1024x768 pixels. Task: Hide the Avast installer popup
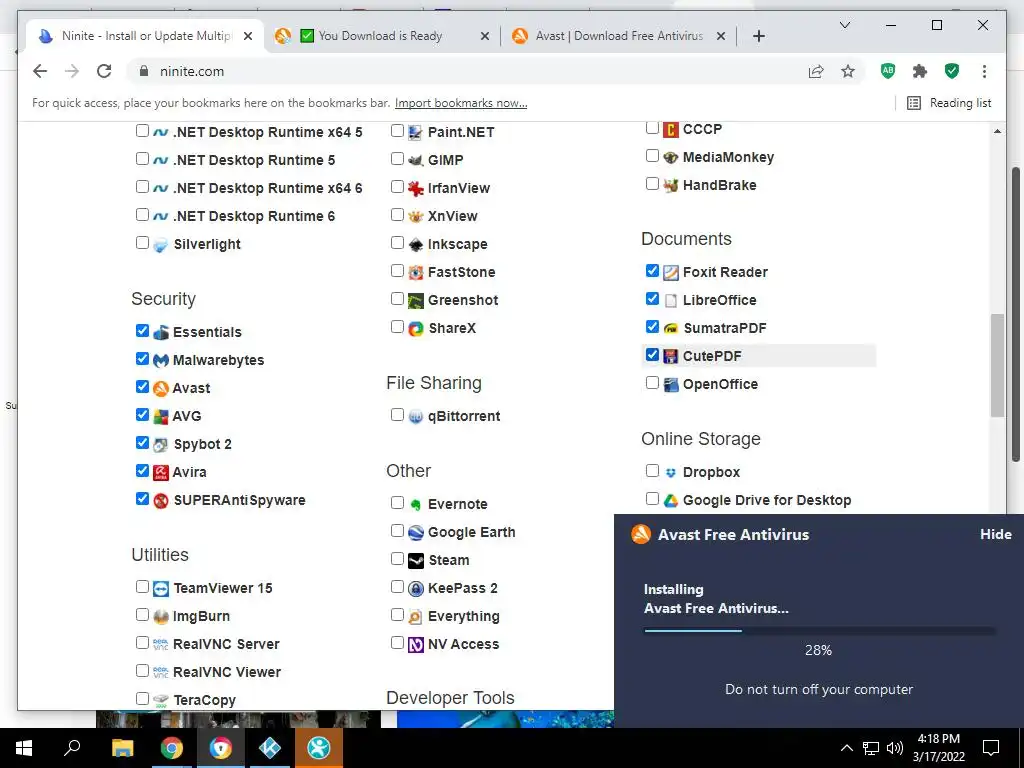[995, 534]
